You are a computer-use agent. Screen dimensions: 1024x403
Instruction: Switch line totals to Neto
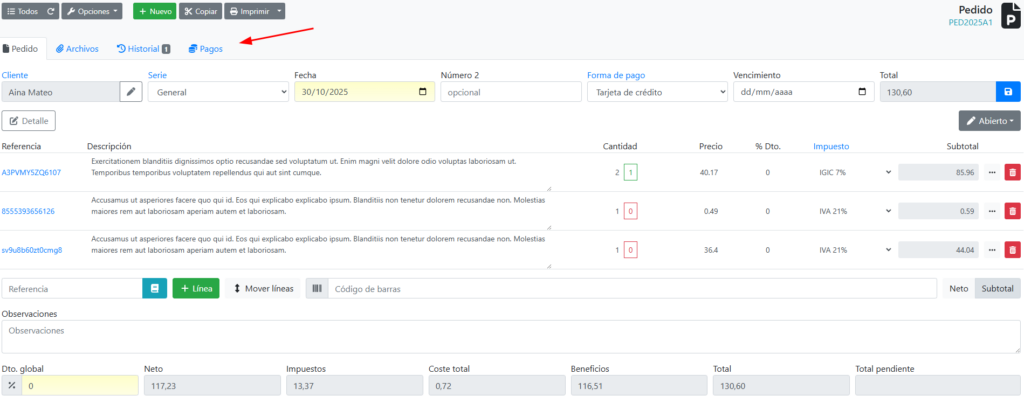pyautogui.click(x=958, y=288)
